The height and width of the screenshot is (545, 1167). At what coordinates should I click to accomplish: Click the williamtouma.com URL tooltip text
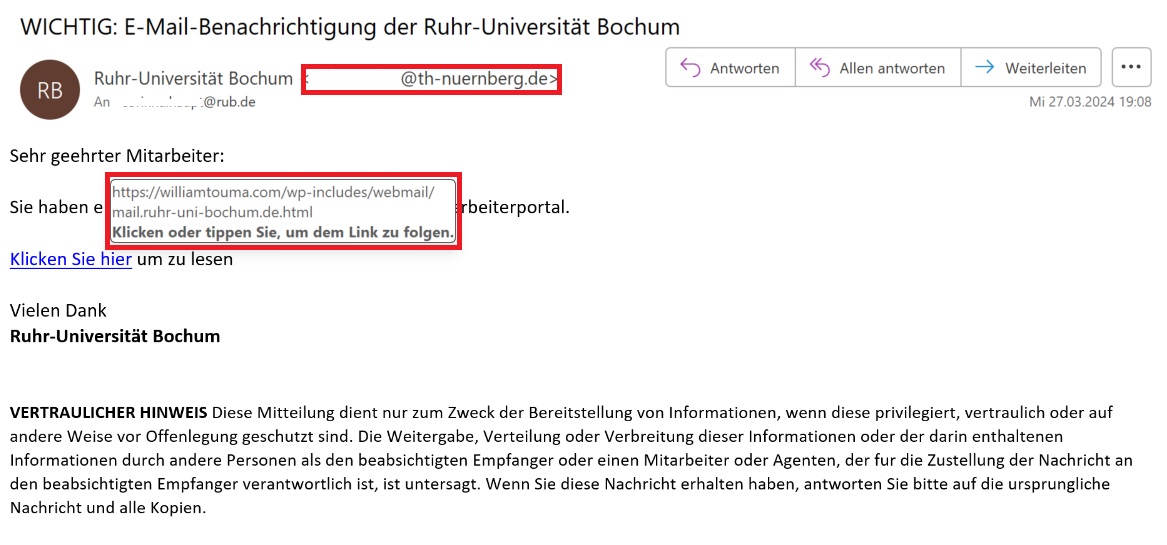tap(272, 202)
